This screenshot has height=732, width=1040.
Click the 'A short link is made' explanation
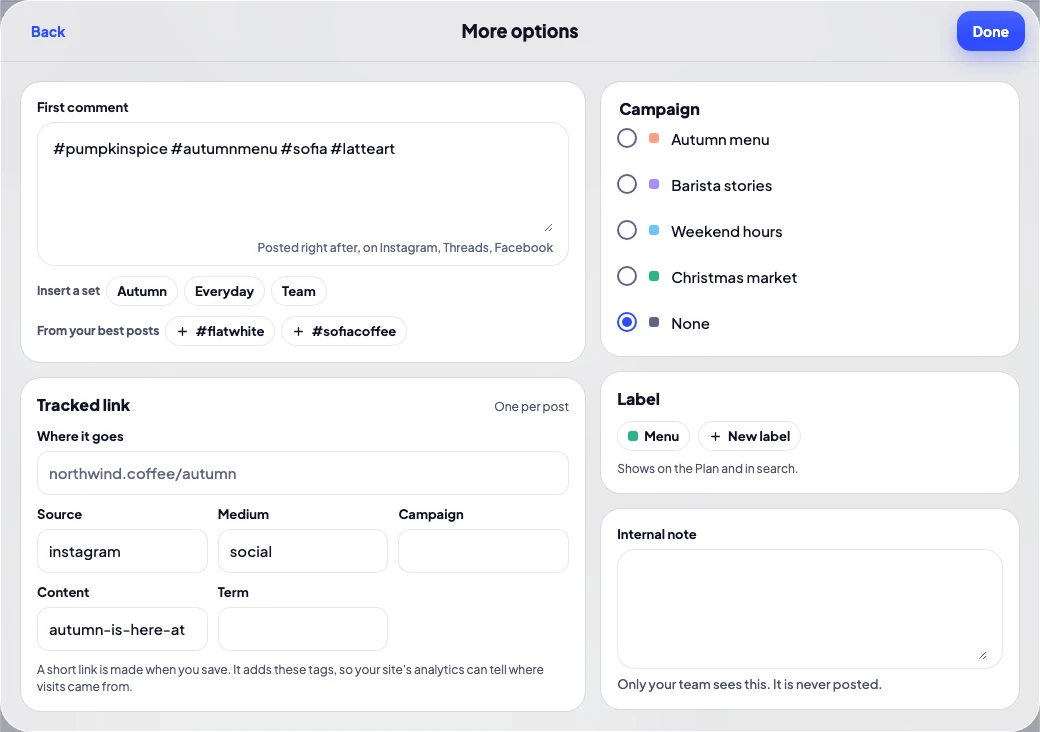(x=290, y=678)
